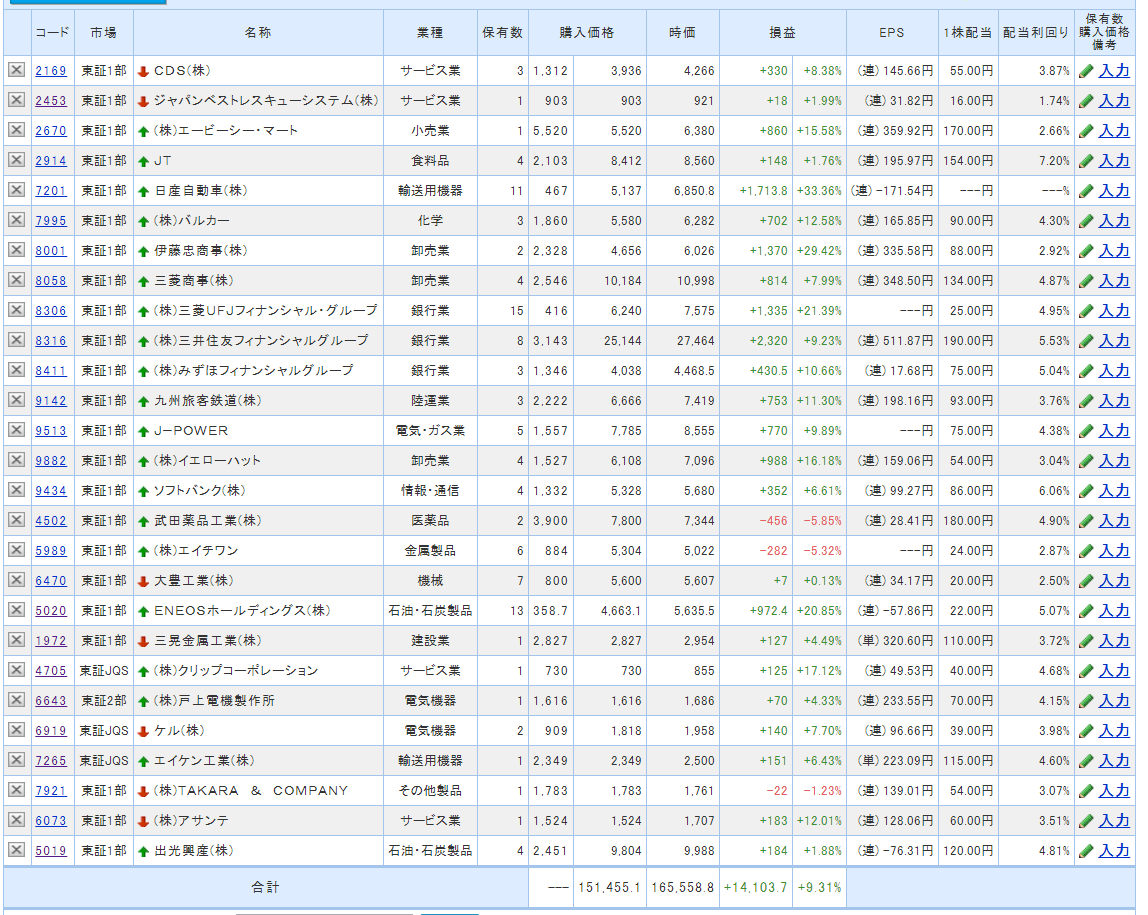Click the 時価 column header
Viewport: 1148px width, 915px height.
click(x=682, y=33)
